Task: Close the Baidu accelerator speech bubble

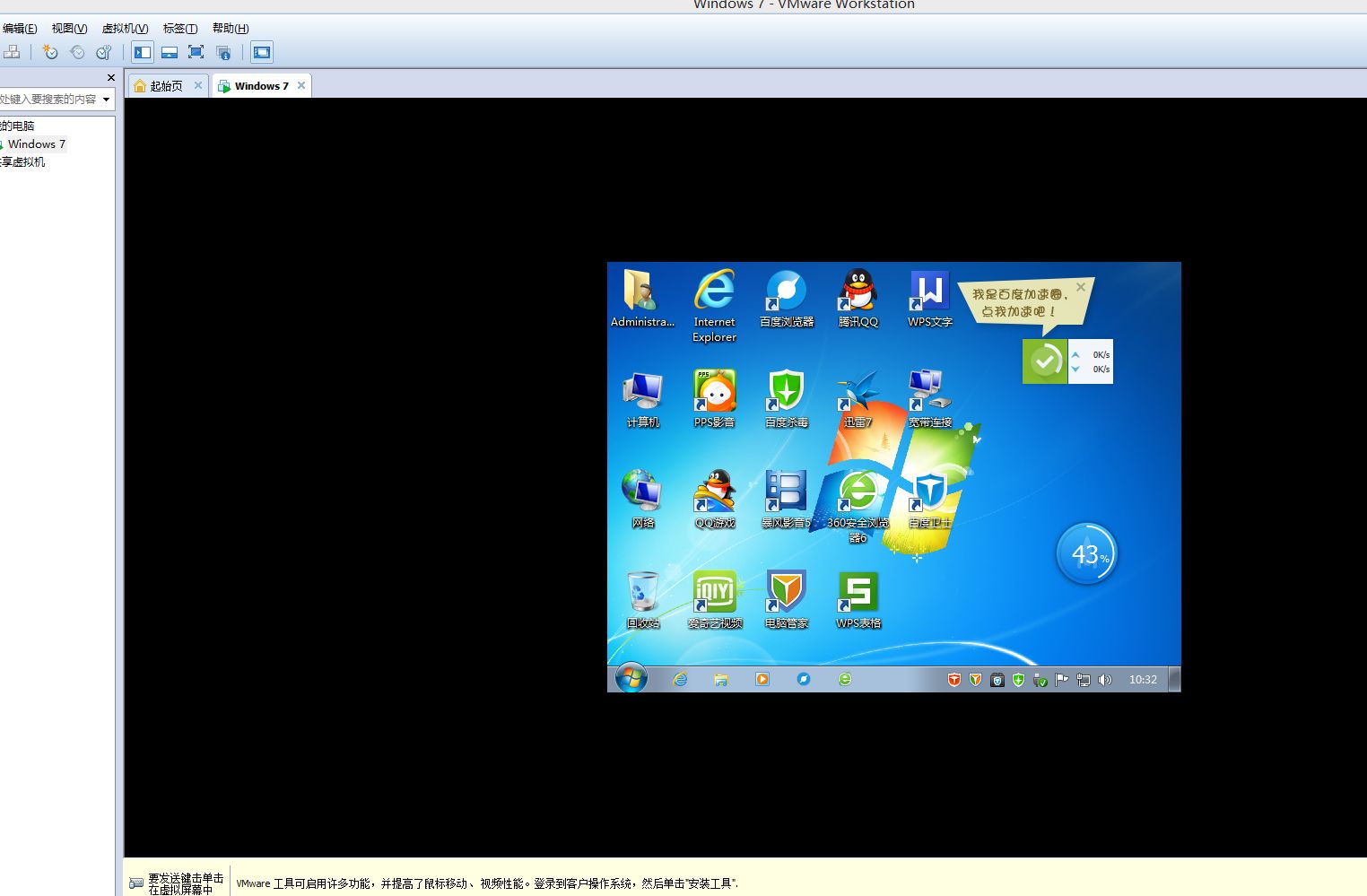Action: [1081, 287]
